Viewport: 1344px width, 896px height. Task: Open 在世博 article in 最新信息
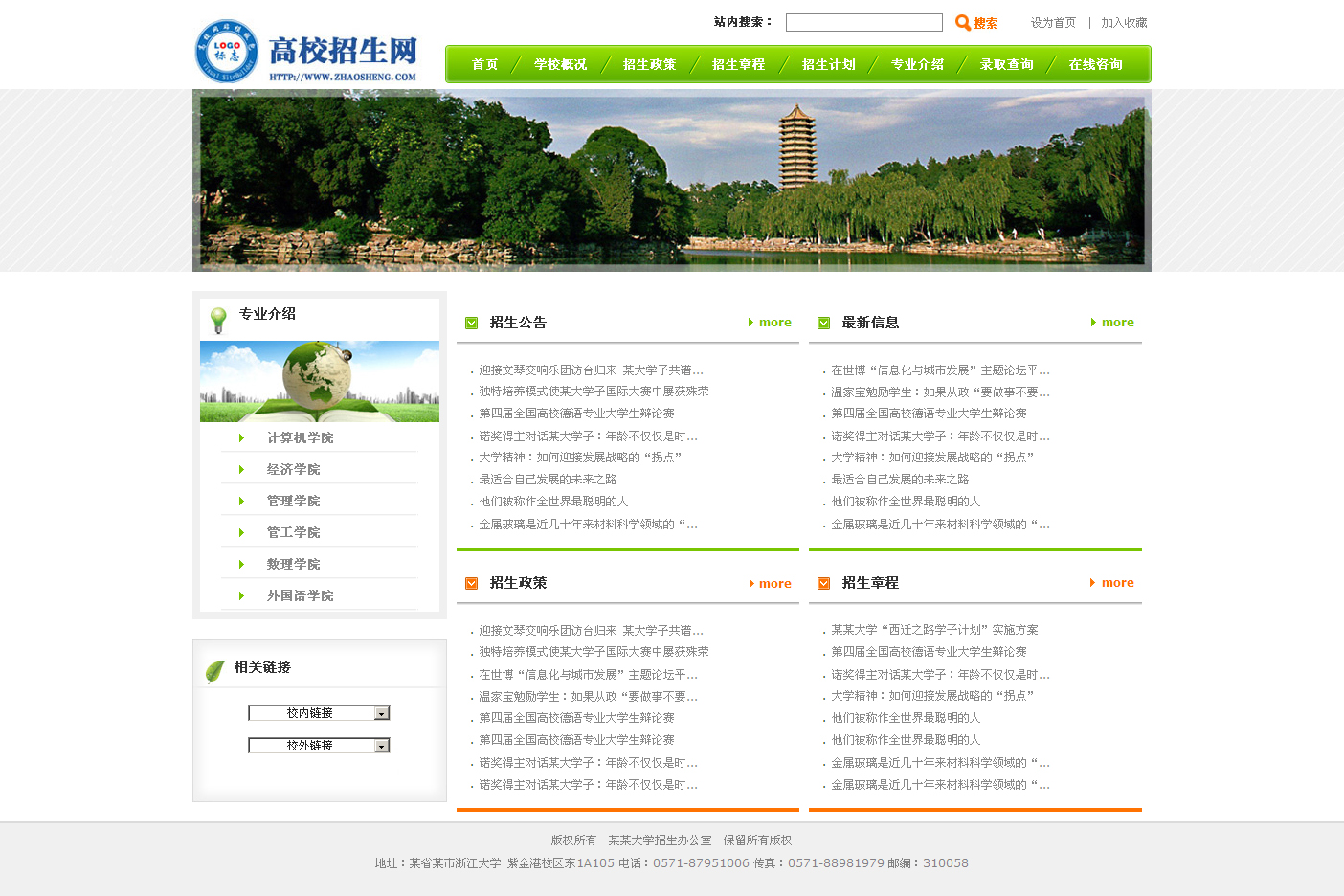(940, 370)
